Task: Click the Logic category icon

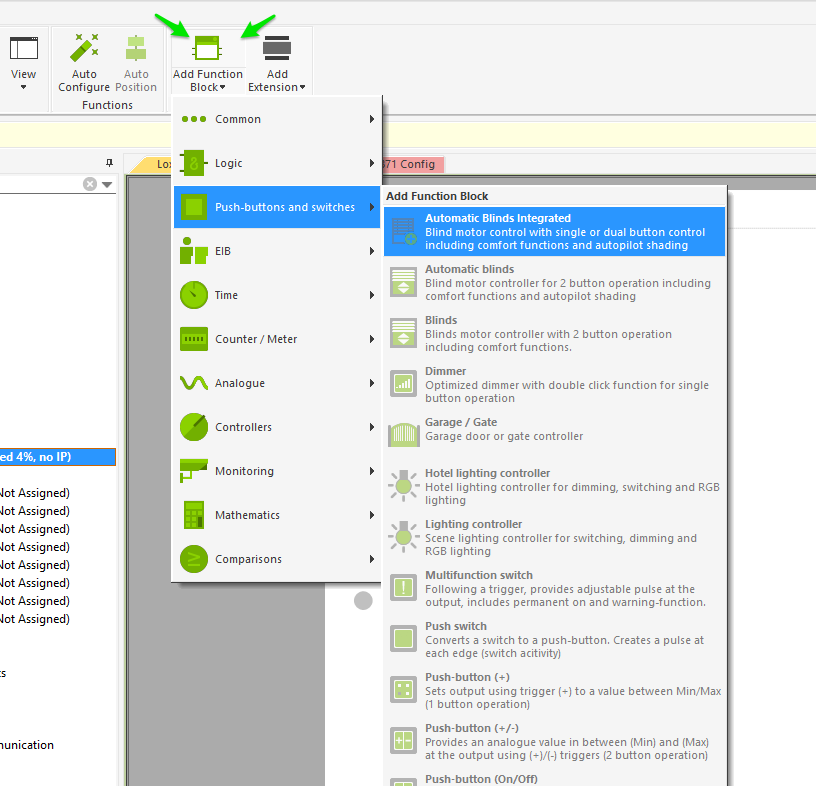Action: pyautogui.click(x=194, y=163)
